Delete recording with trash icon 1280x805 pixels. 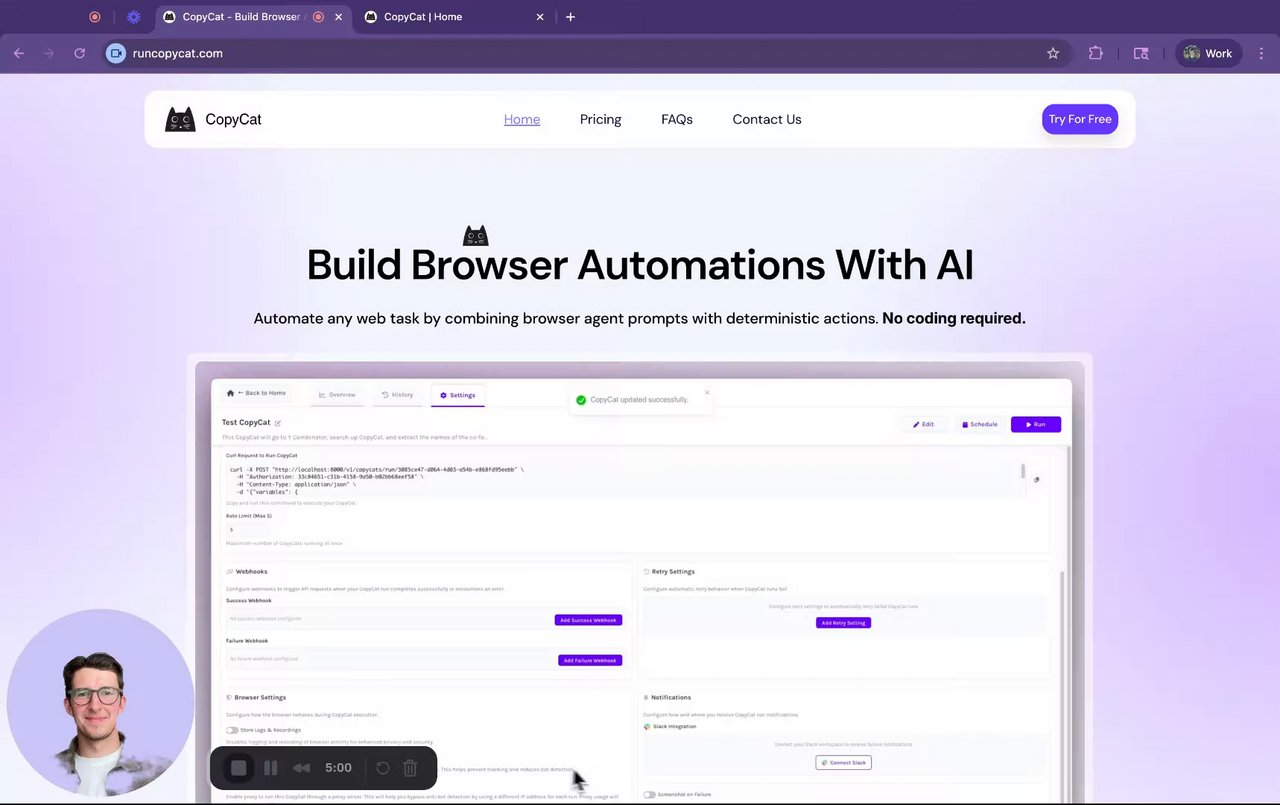pyautogui.click(x=410, y=768)
